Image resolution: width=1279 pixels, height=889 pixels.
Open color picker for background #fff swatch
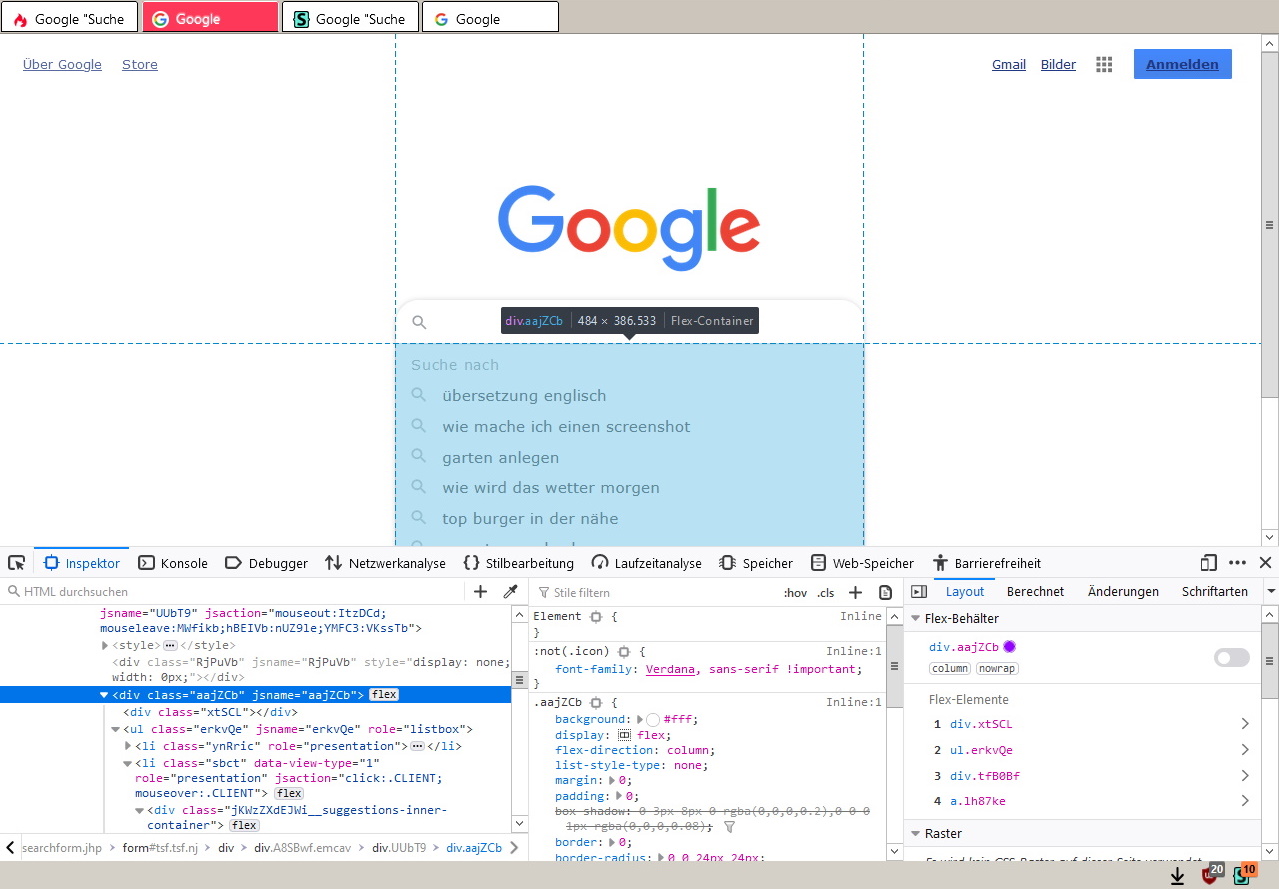[x=652, y=719]
